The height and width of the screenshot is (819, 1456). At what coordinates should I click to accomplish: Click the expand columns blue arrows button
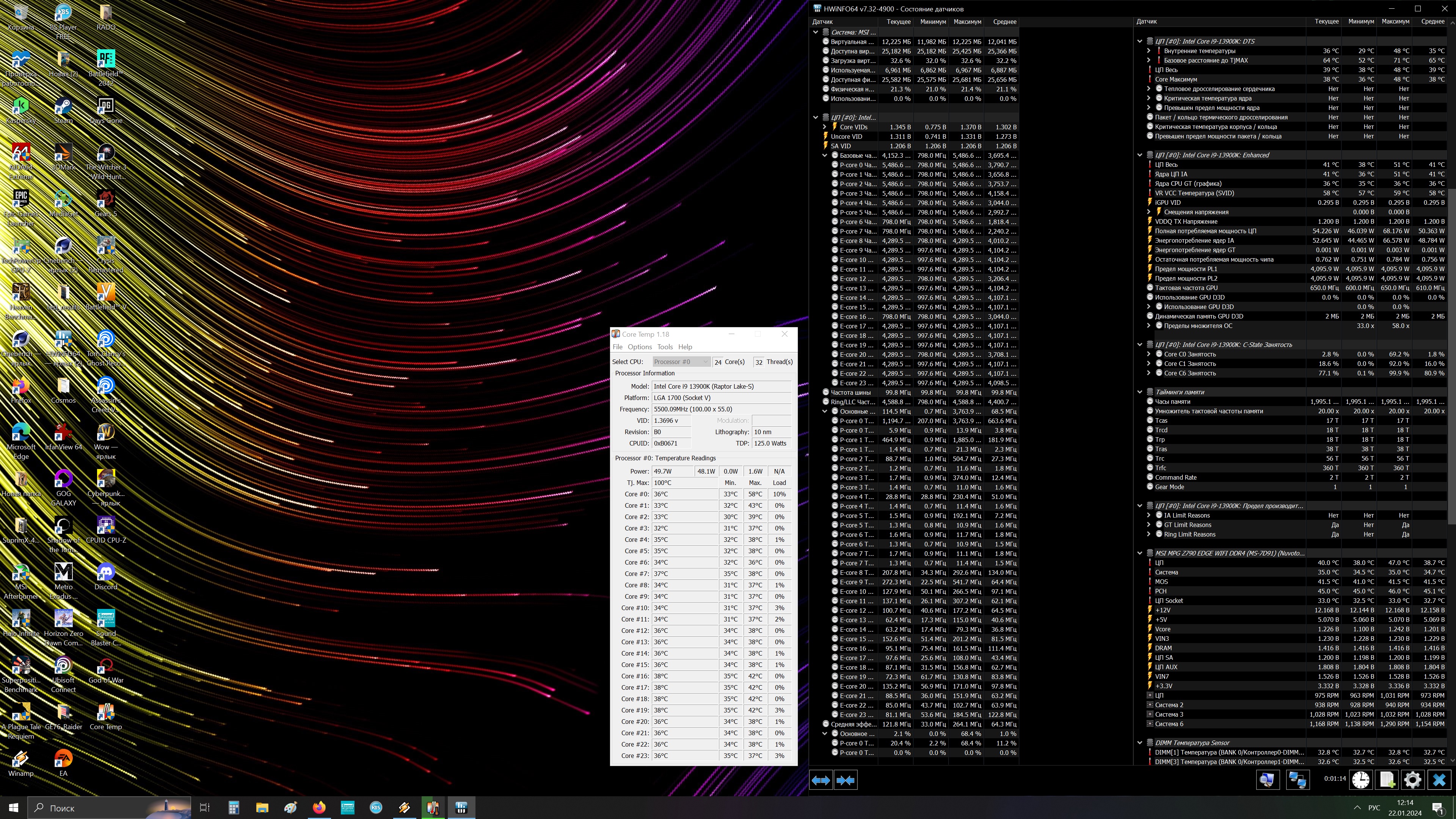(x=821, y=780)
